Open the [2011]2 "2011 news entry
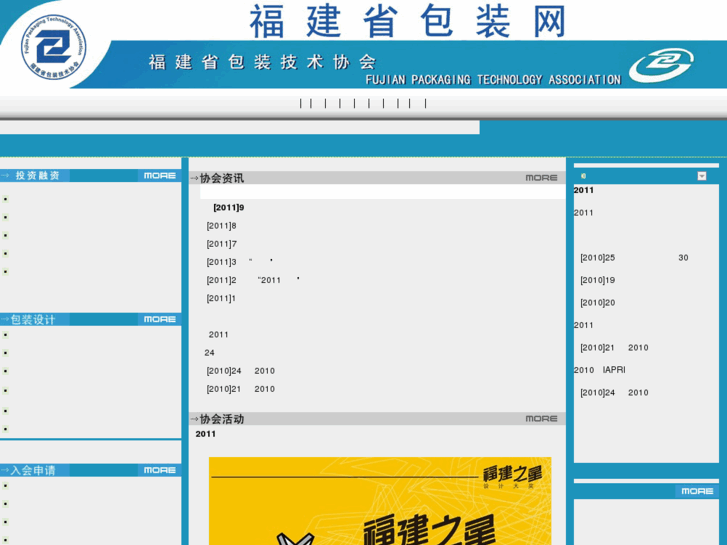Screen dimensions: 727x545 tap(253, 280)
